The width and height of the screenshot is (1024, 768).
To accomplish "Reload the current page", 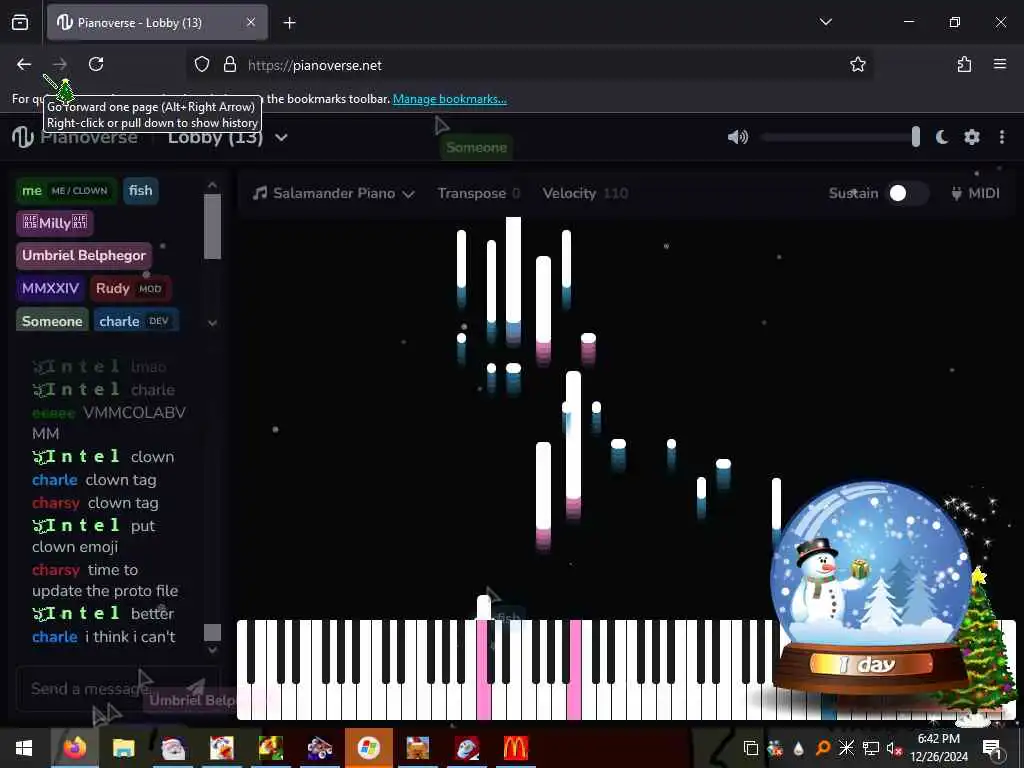I will 96,64.
